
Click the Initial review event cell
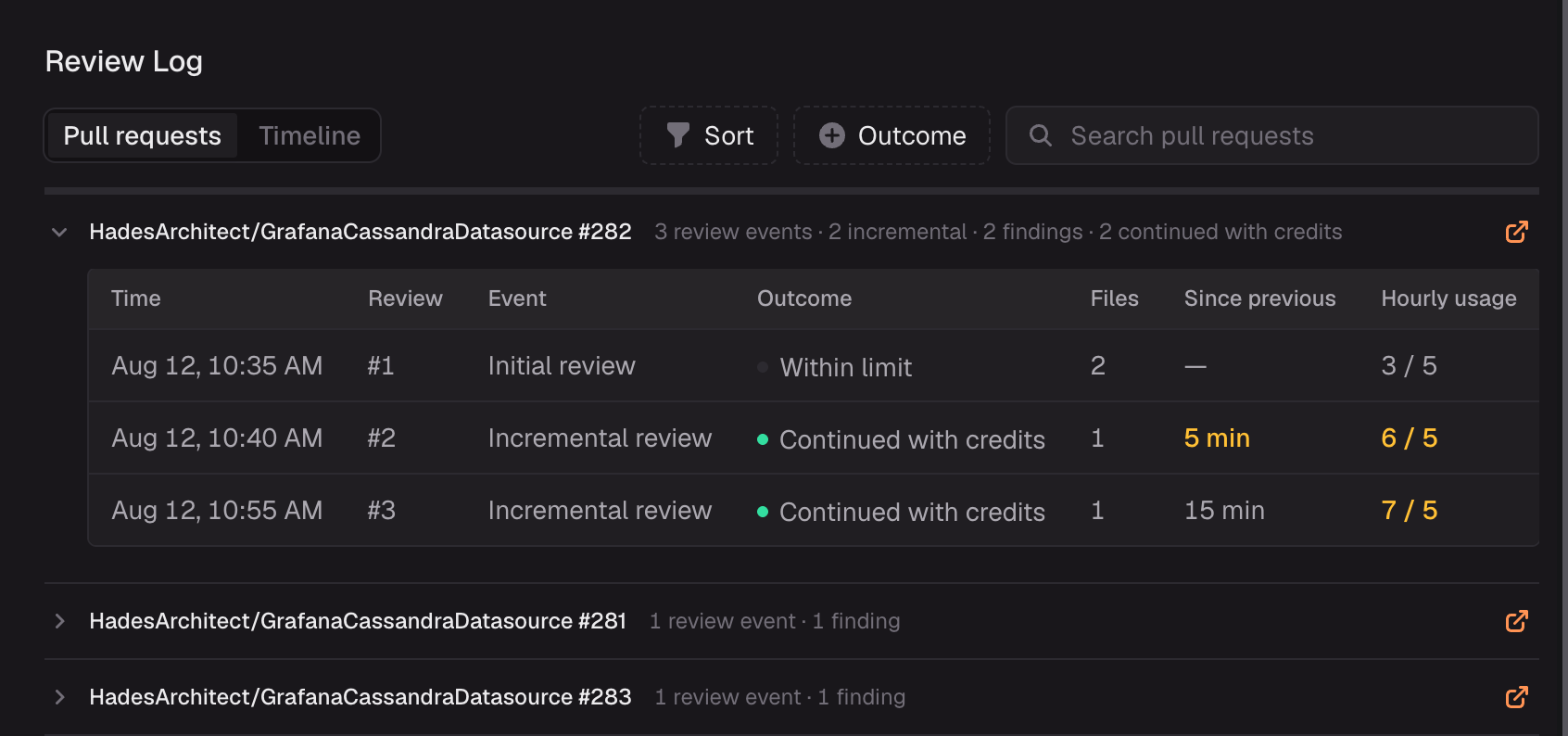562,366
